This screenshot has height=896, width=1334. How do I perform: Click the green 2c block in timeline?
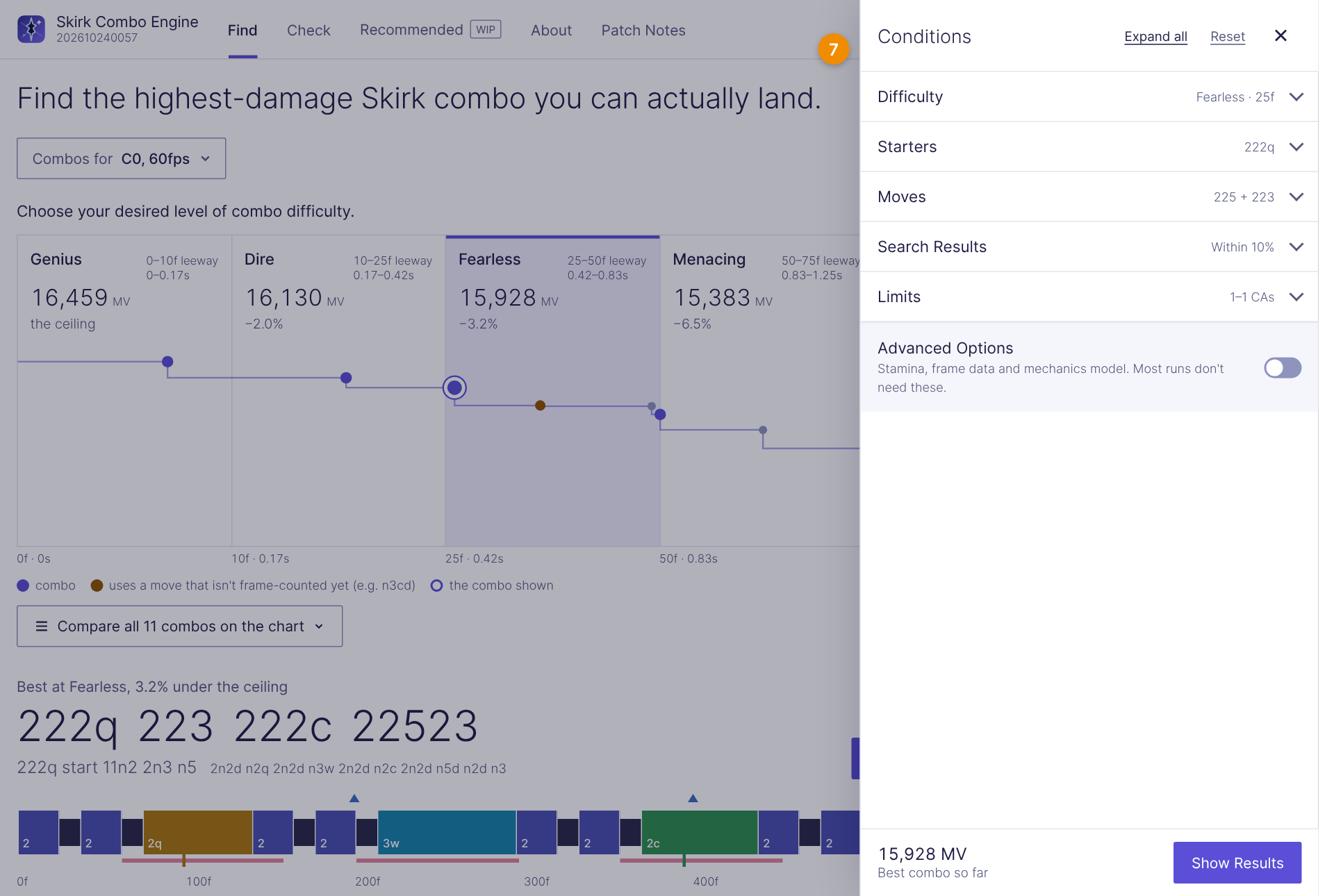[x=700, y=832]
